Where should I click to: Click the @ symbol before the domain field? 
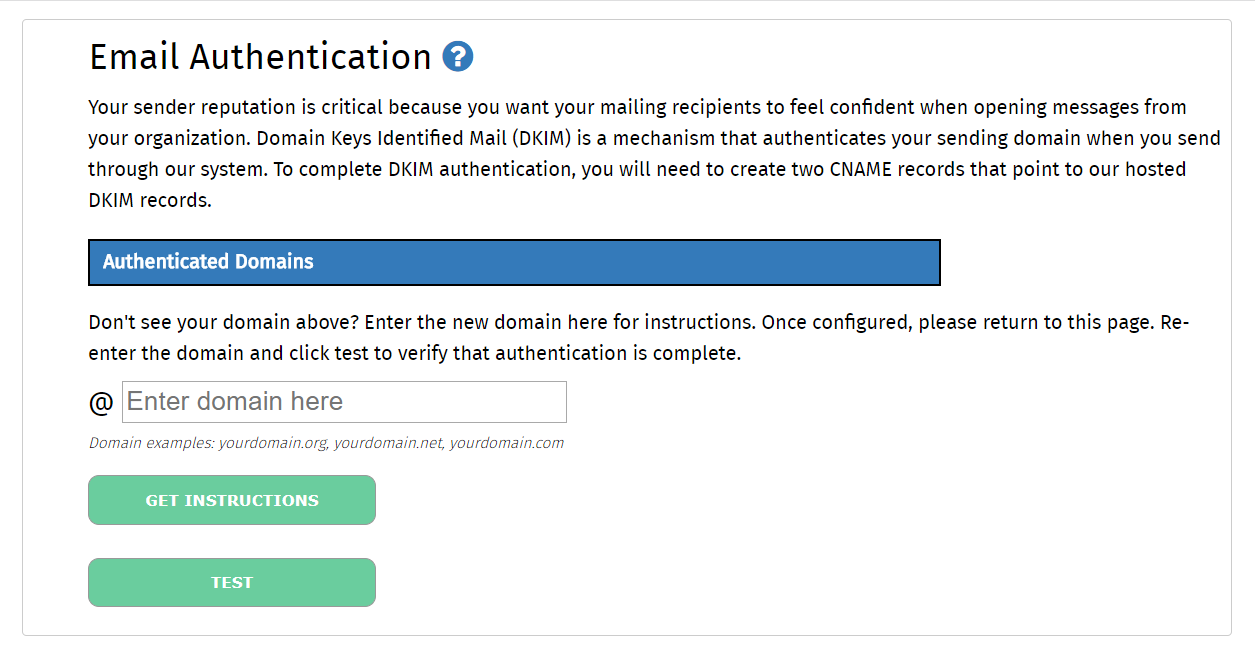pos(101,403)
